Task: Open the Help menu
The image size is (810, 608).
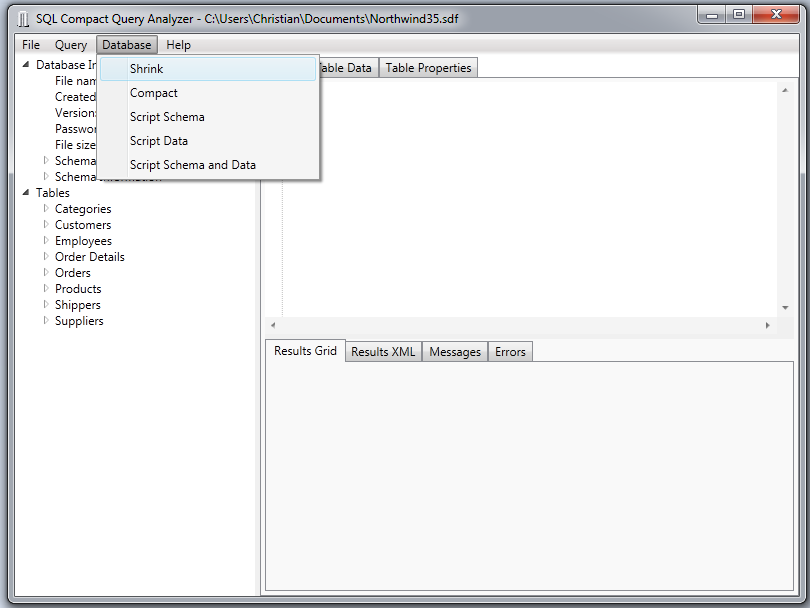Action: (178, 45)
